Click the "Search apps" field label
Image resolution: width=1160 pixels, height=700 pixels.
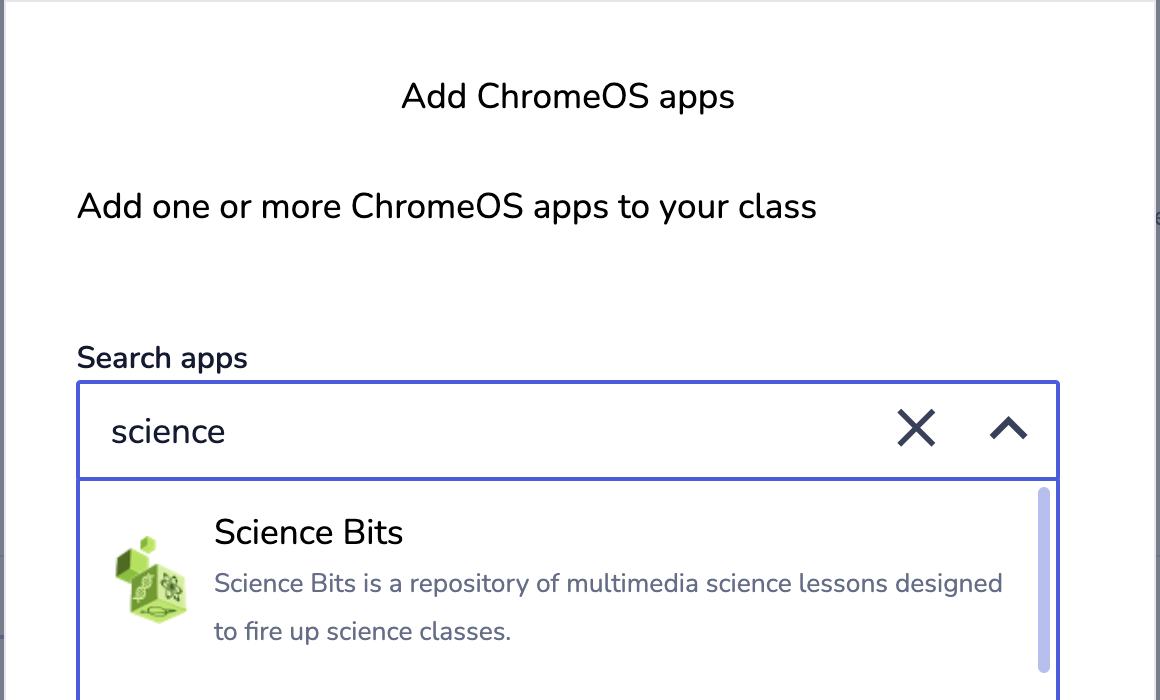click(162, 358)
